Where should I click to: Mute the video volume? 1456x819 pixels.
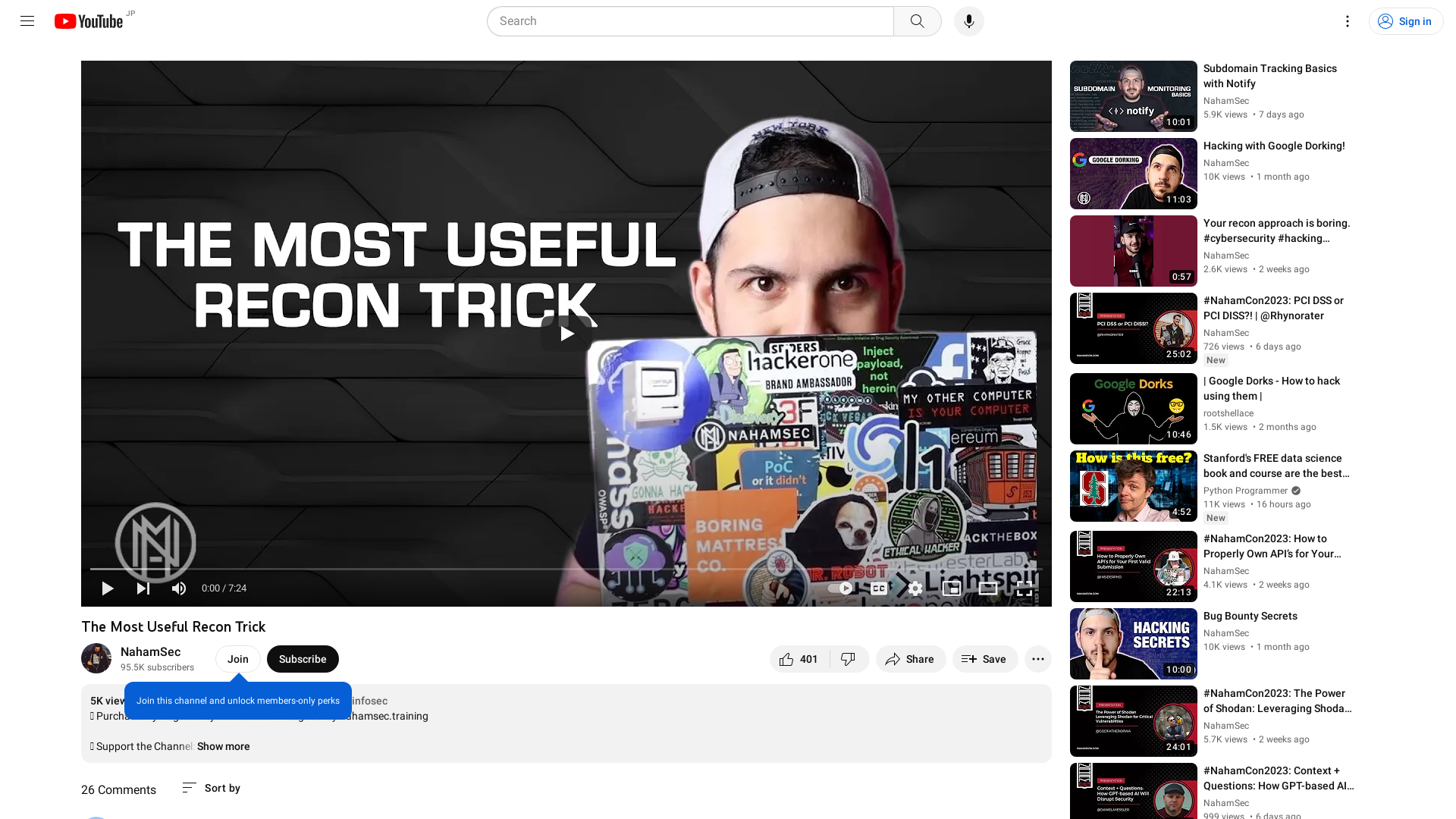coord(179,588)
